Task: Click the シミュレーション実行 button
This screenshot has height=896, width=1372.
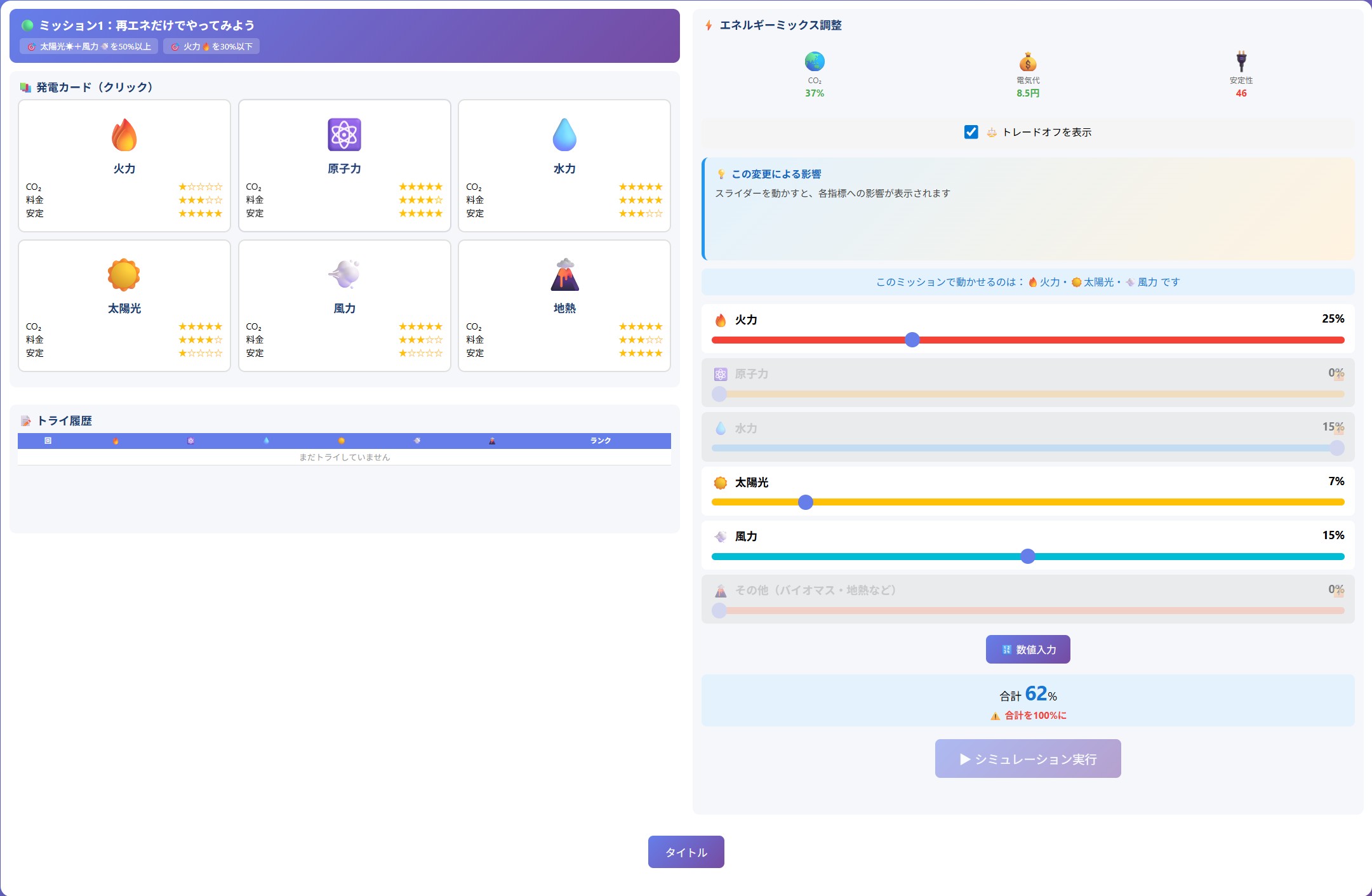Action: coord(1028,759)
